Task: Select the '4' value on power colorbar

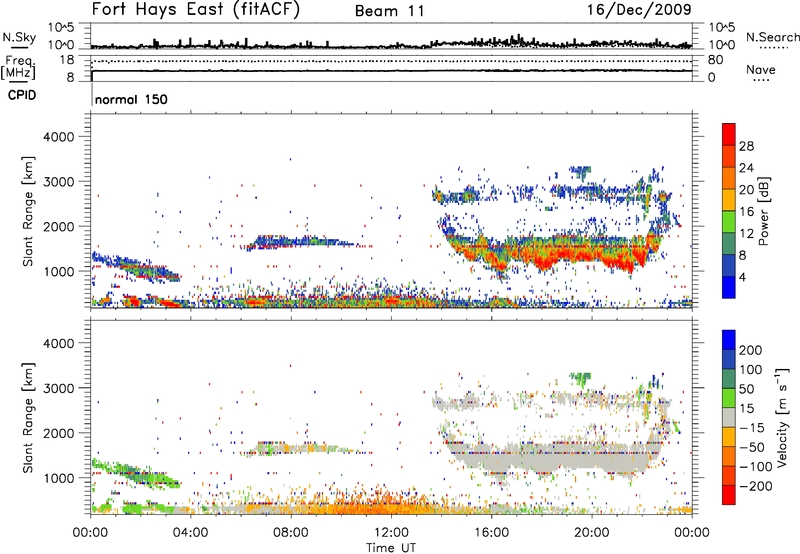Action: click(742, 277)
